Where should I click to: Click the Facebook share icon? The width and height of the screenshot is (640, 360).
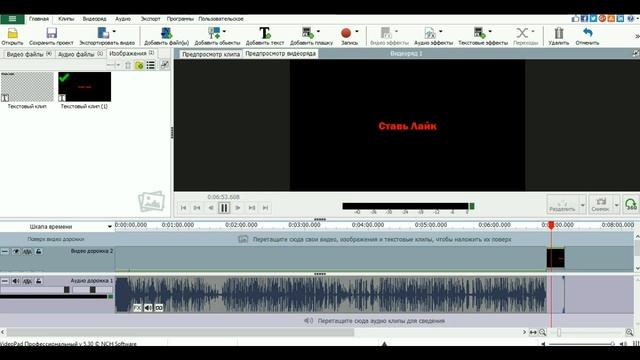584,18
